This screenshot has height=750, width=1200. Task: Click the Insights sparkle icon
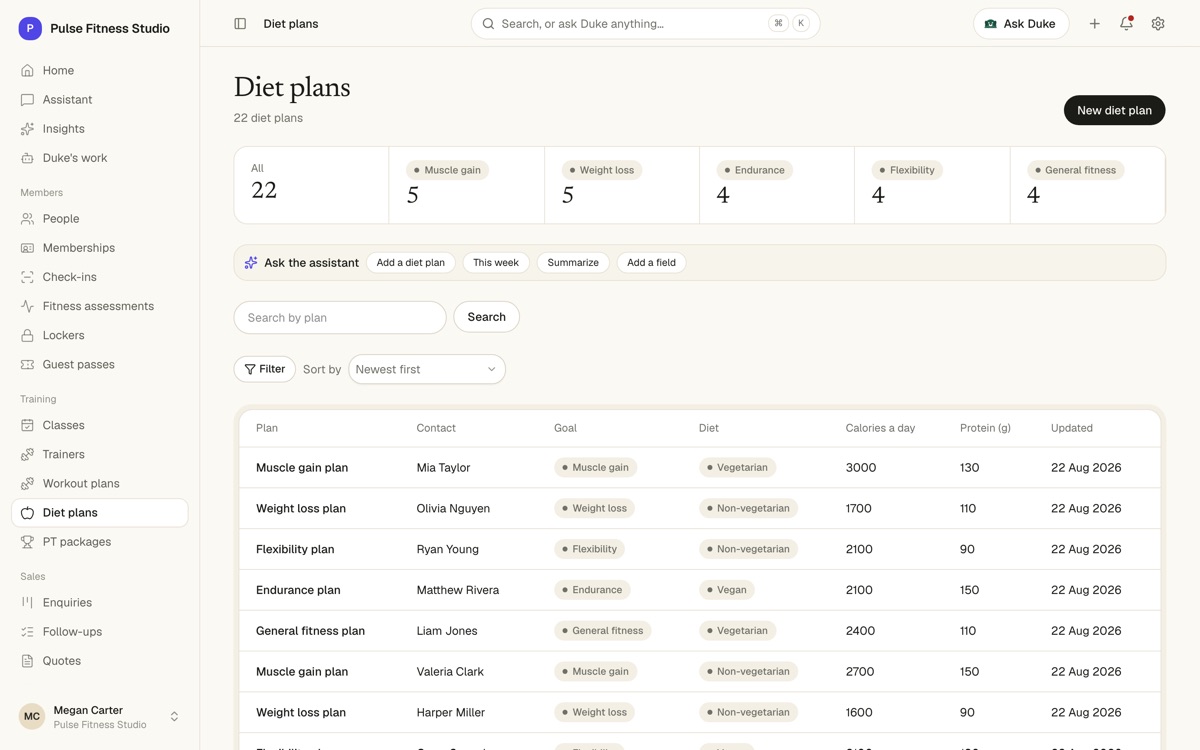click(27, 129)
